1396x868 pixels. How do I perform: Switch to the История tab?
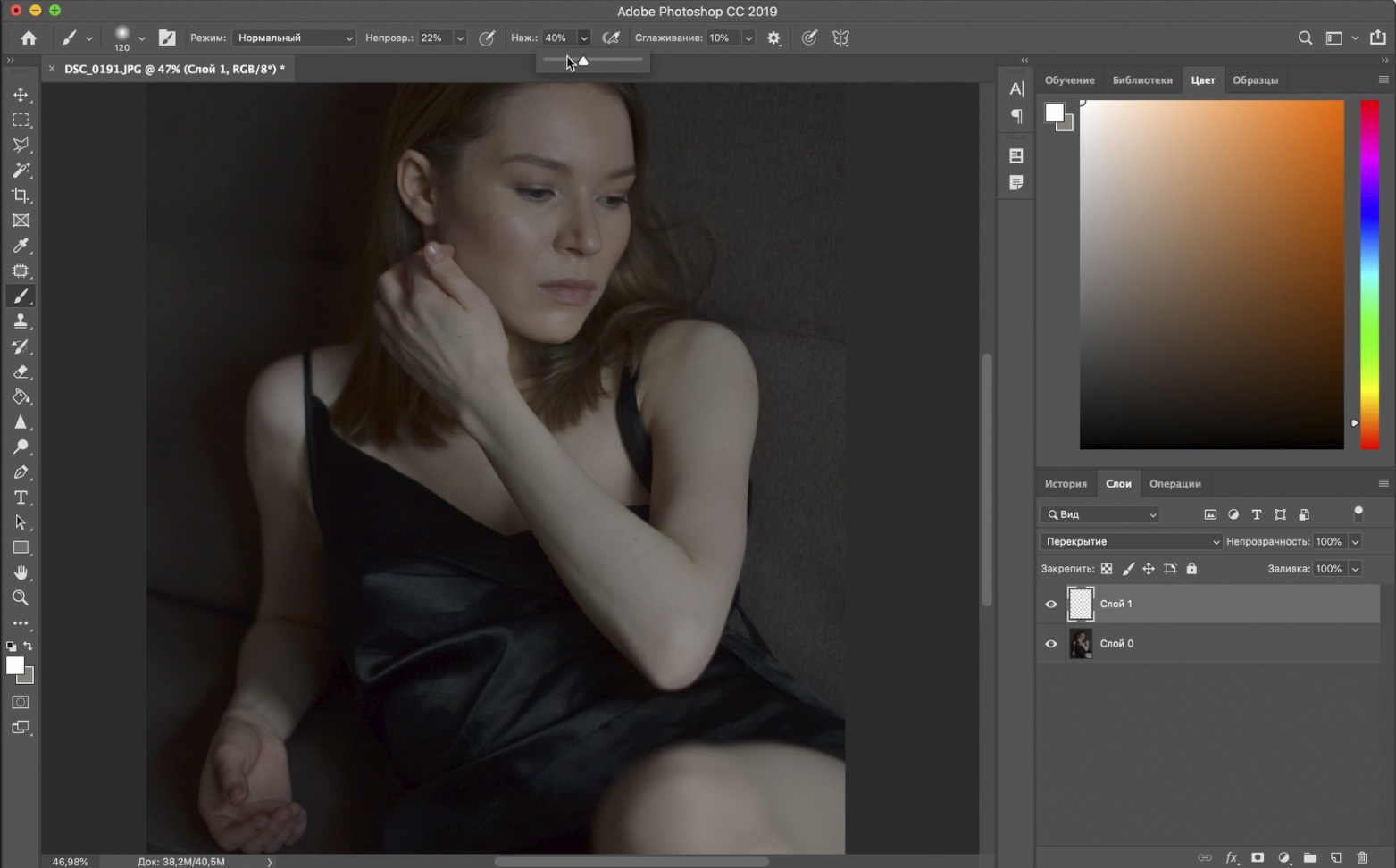click(x=1066, y=484)
